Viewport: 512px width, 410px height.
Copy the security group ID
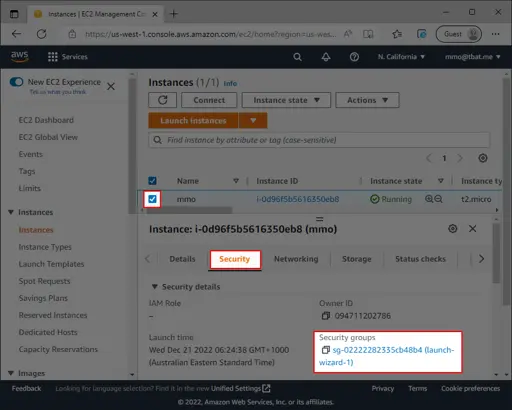tap(326, 350)
